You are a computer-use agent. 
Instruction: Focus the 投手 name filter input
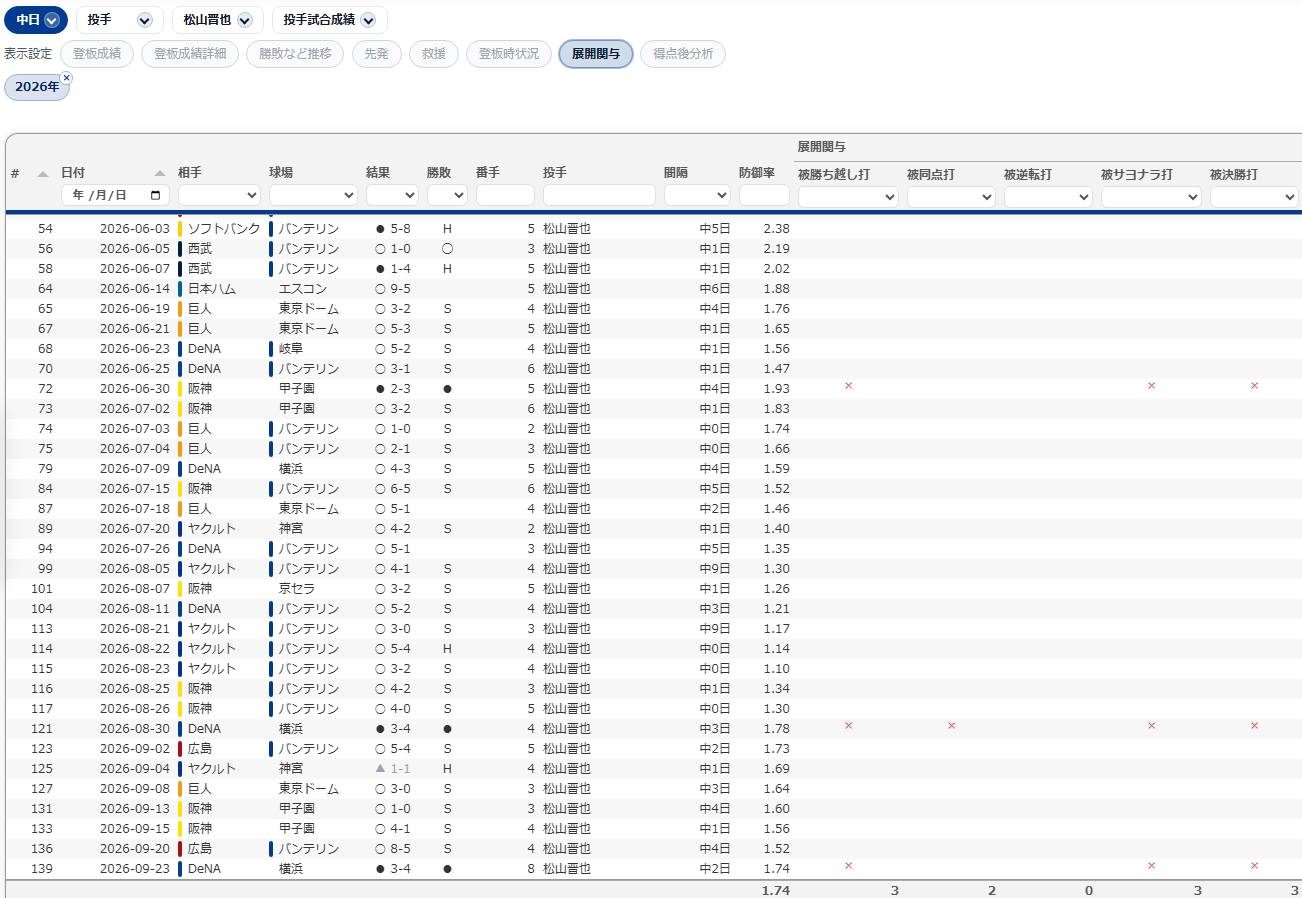pos(599,195)
